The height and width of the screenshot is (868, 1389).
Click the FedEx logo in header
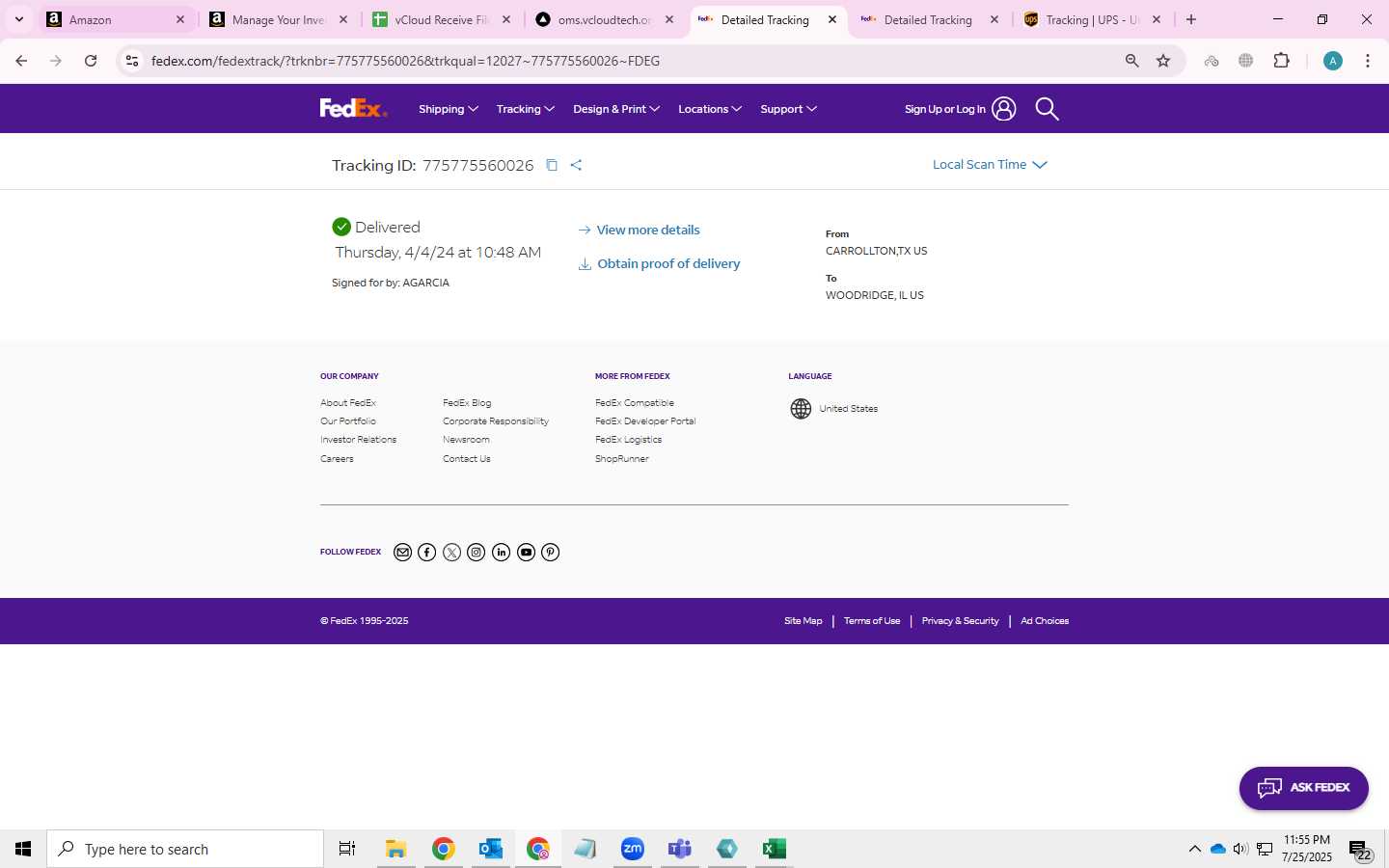pos(353,108)
